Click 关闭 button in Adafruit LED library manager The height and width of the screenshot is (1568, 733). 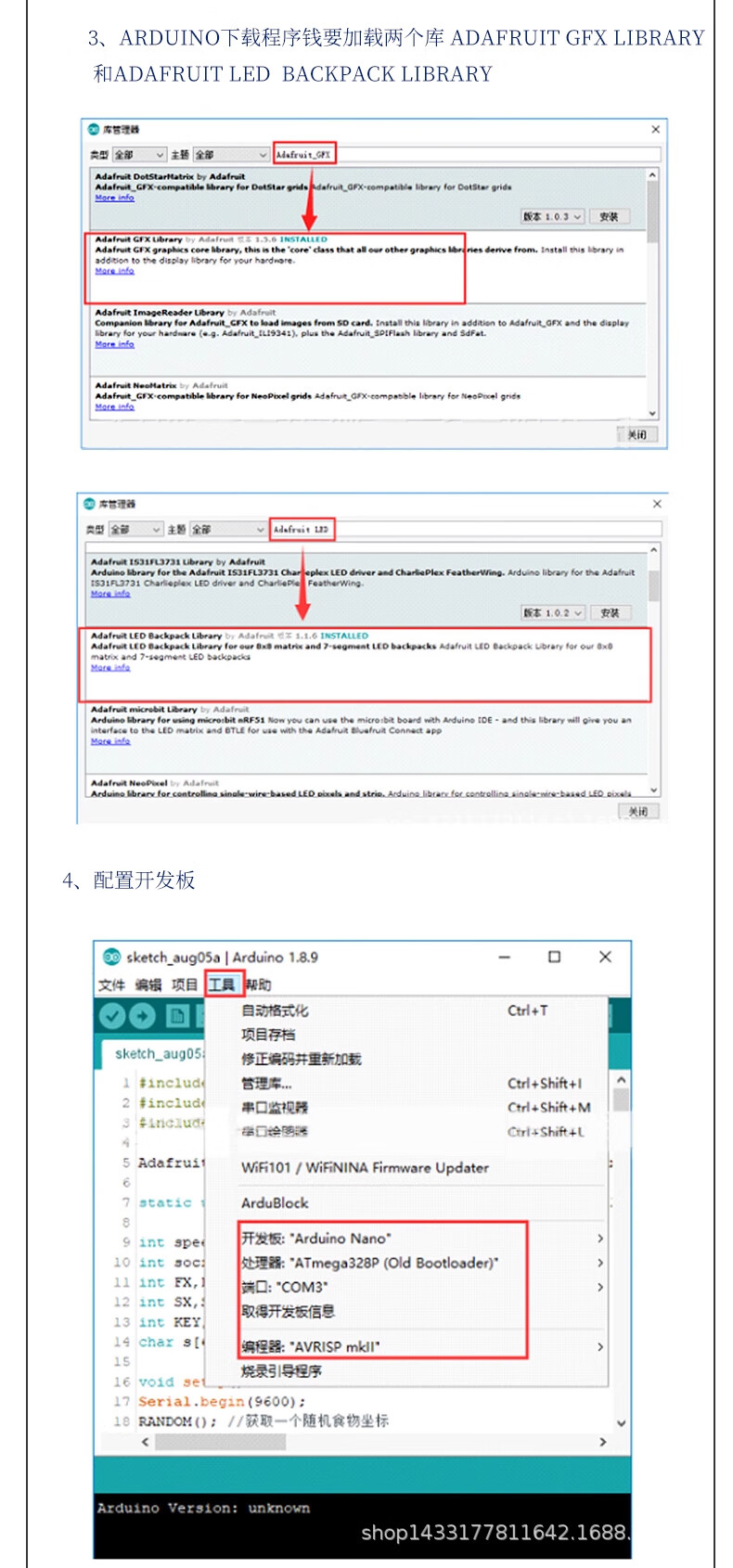coord(638,811)
